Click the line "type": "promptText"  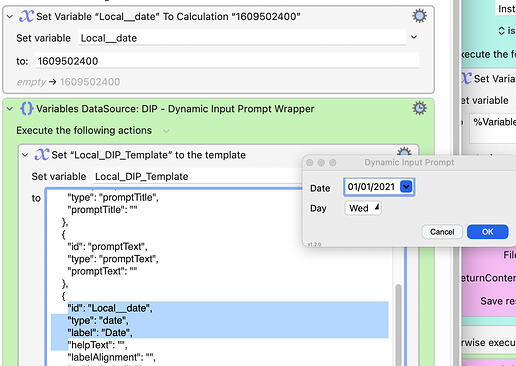click(x=113, y=259)
